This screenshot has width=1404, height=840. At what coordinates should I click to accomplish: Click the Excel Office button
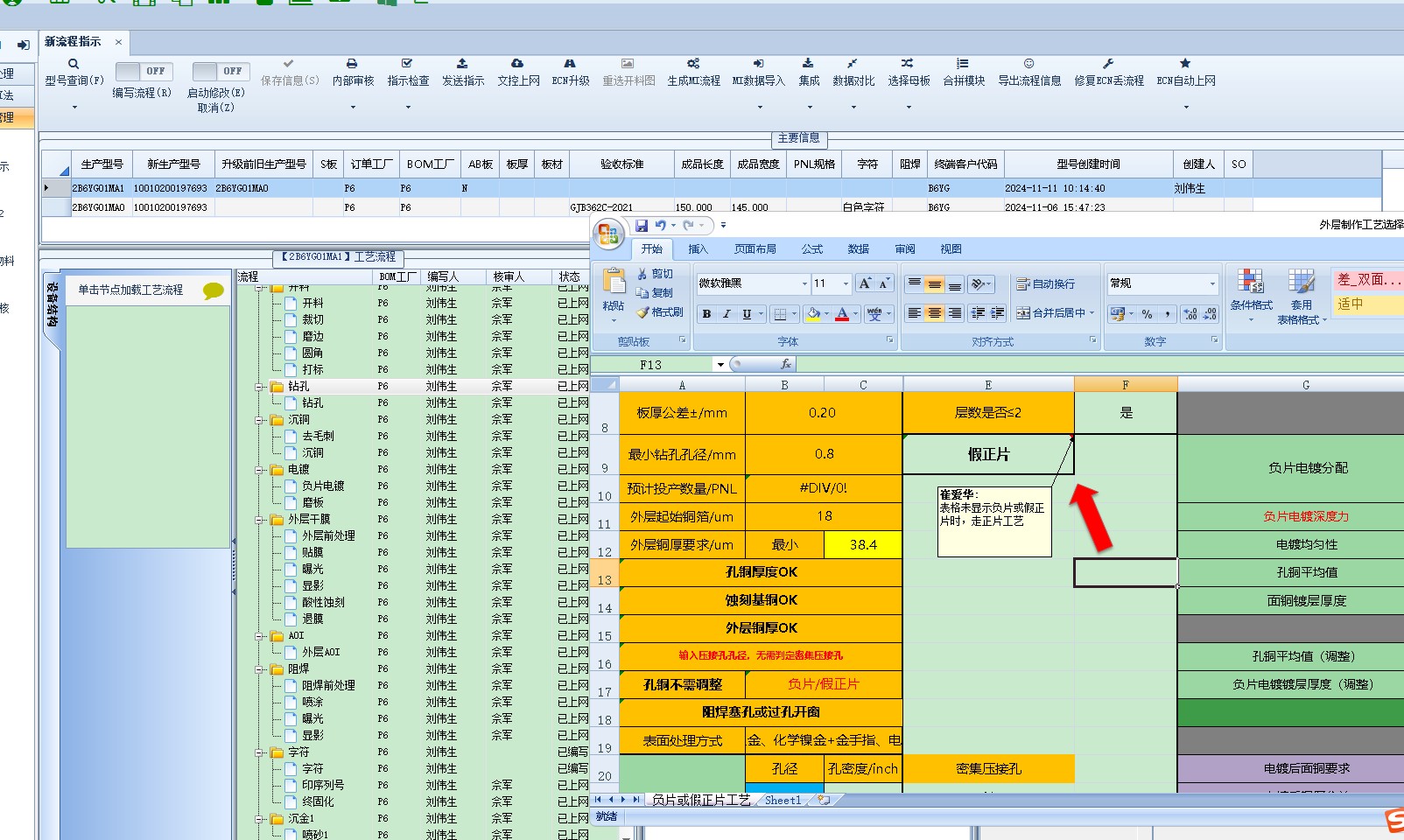click(x=608, y=234)
